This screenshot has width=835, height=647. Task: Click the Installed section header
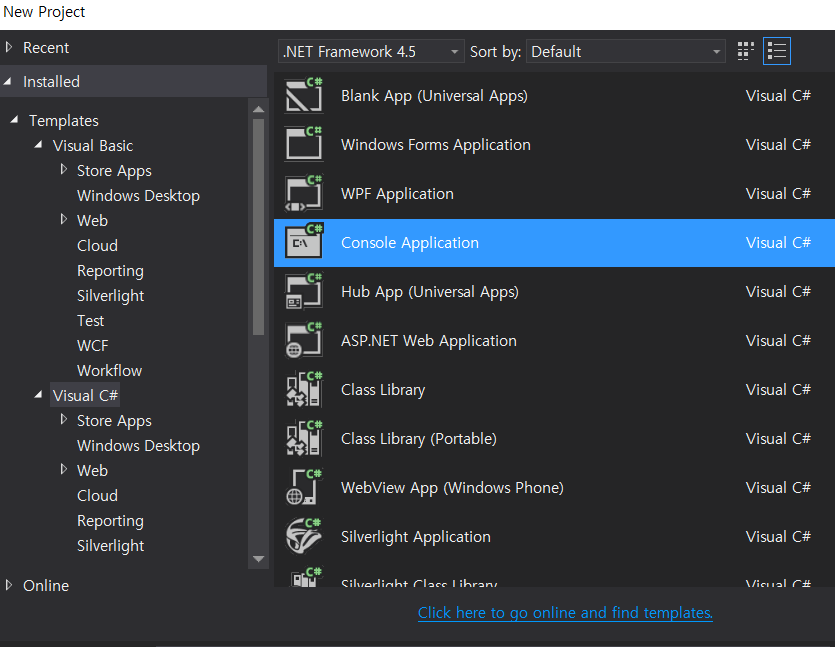133,81
